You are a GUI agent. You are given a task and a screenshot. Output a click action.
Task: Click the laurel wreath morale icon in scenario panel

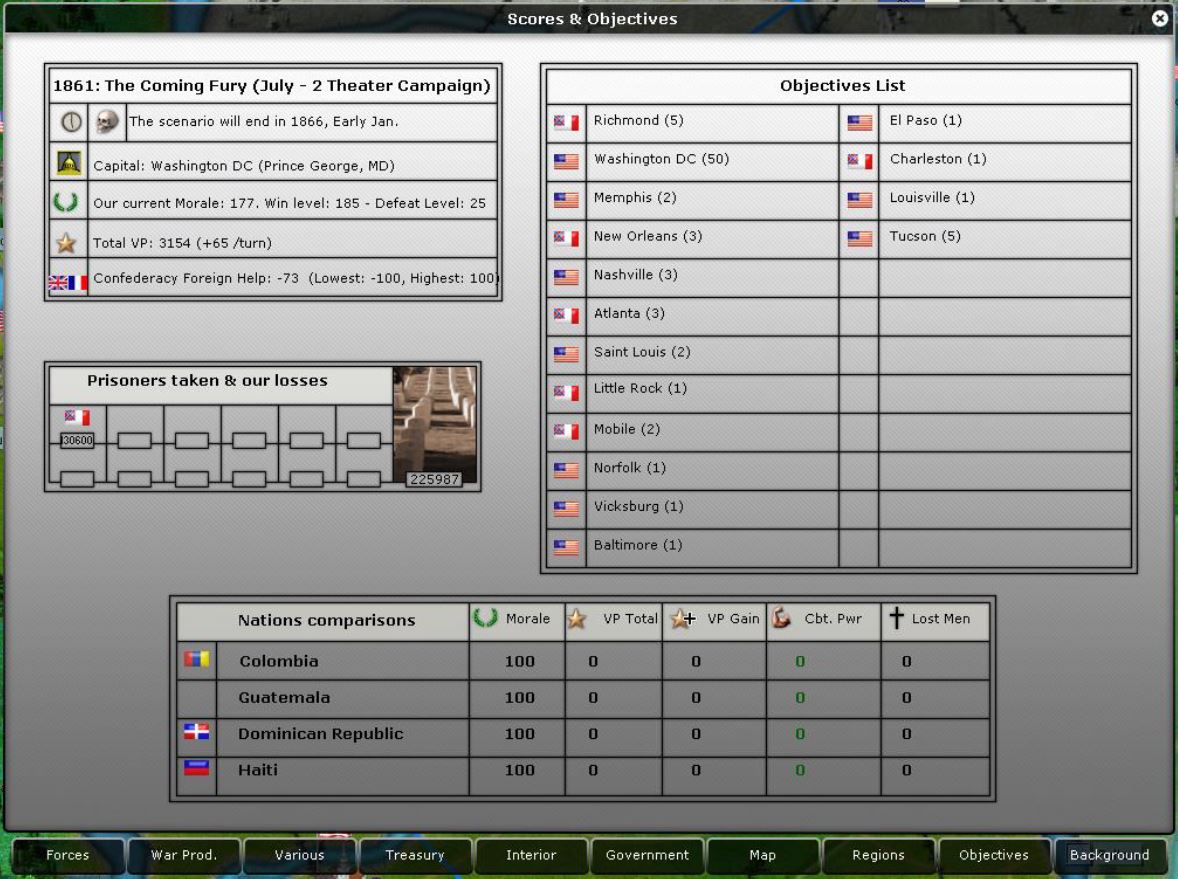[x=66, y=202]
